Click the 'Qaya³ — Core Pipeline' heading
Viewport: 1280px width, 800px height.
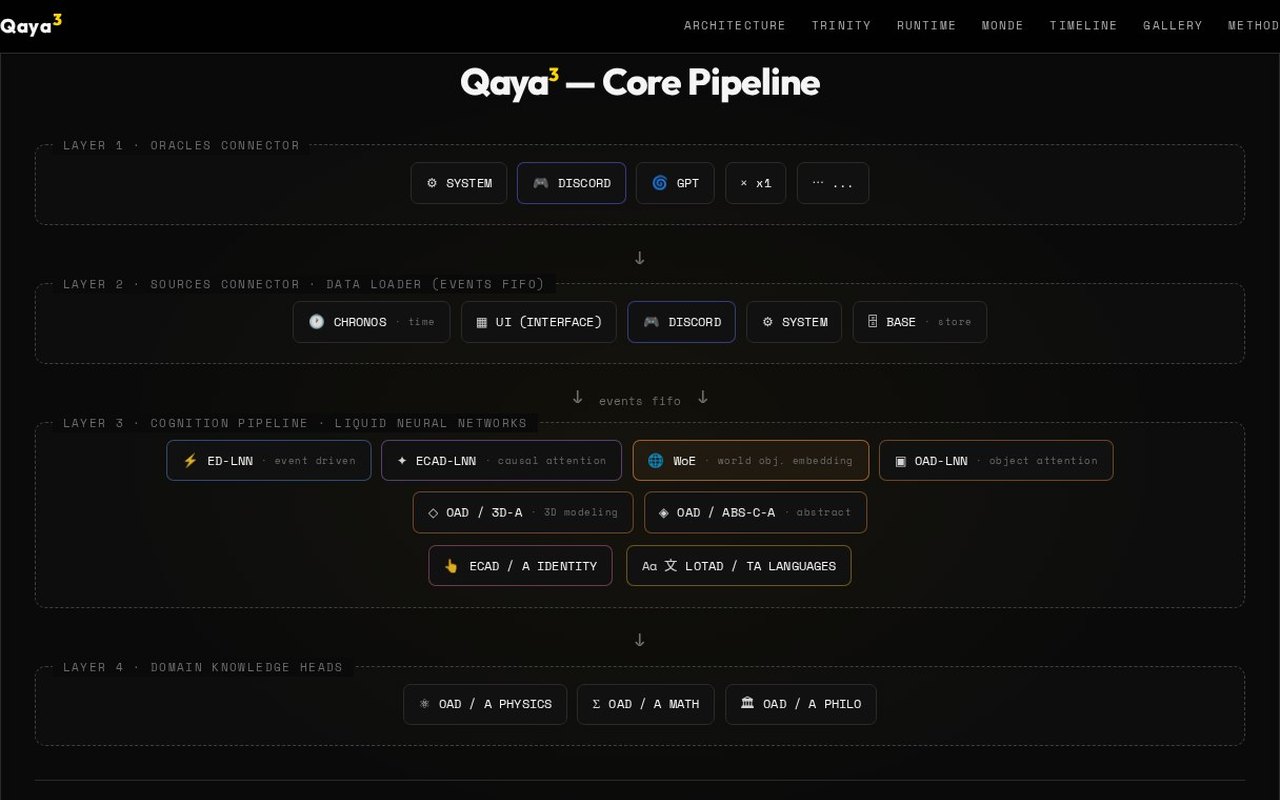click(x=640, y=82)
